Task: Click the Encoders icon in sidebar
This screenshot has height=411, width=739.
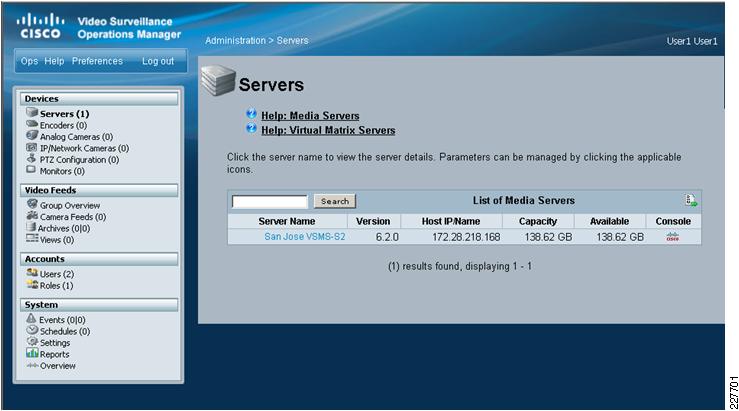Action: pyautogui.click(x=32, y=124)
